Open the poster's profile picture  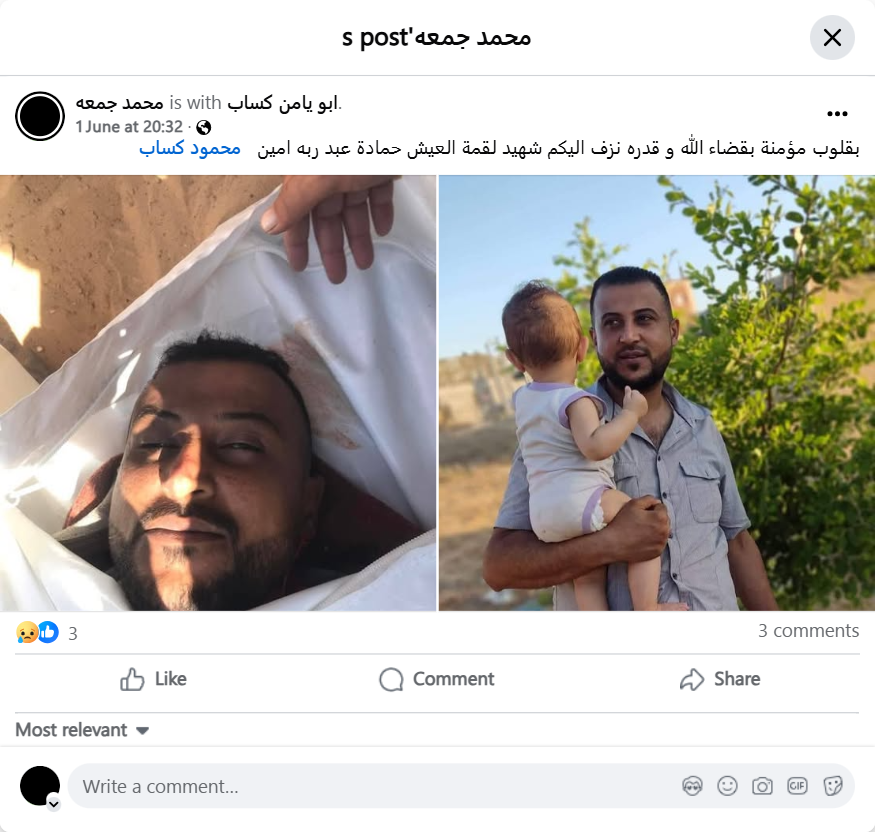click(x=40, y=116)
